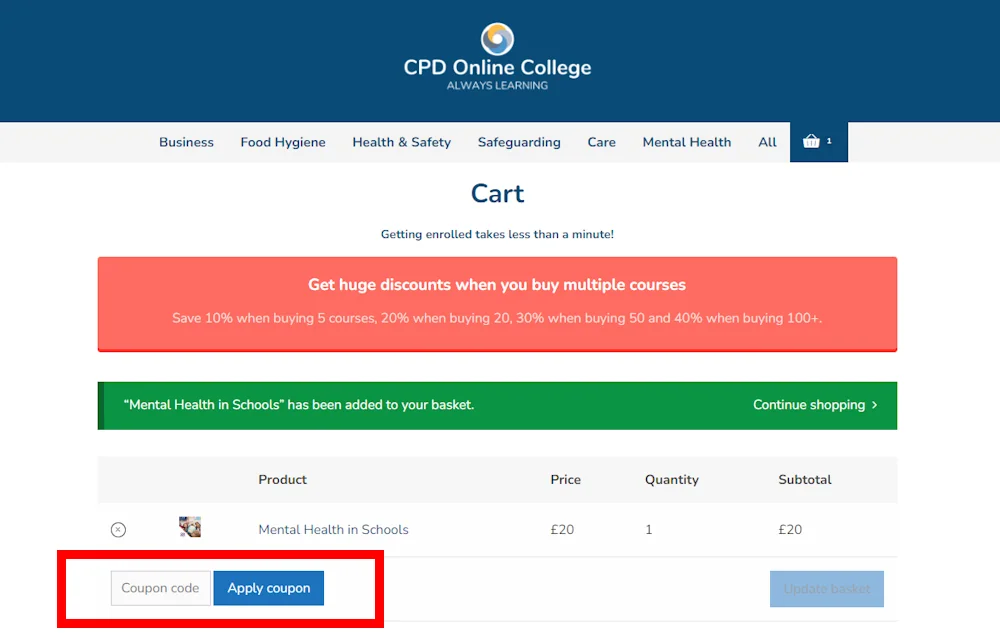Click the Product column header
1000x634 pixels.
283,480
